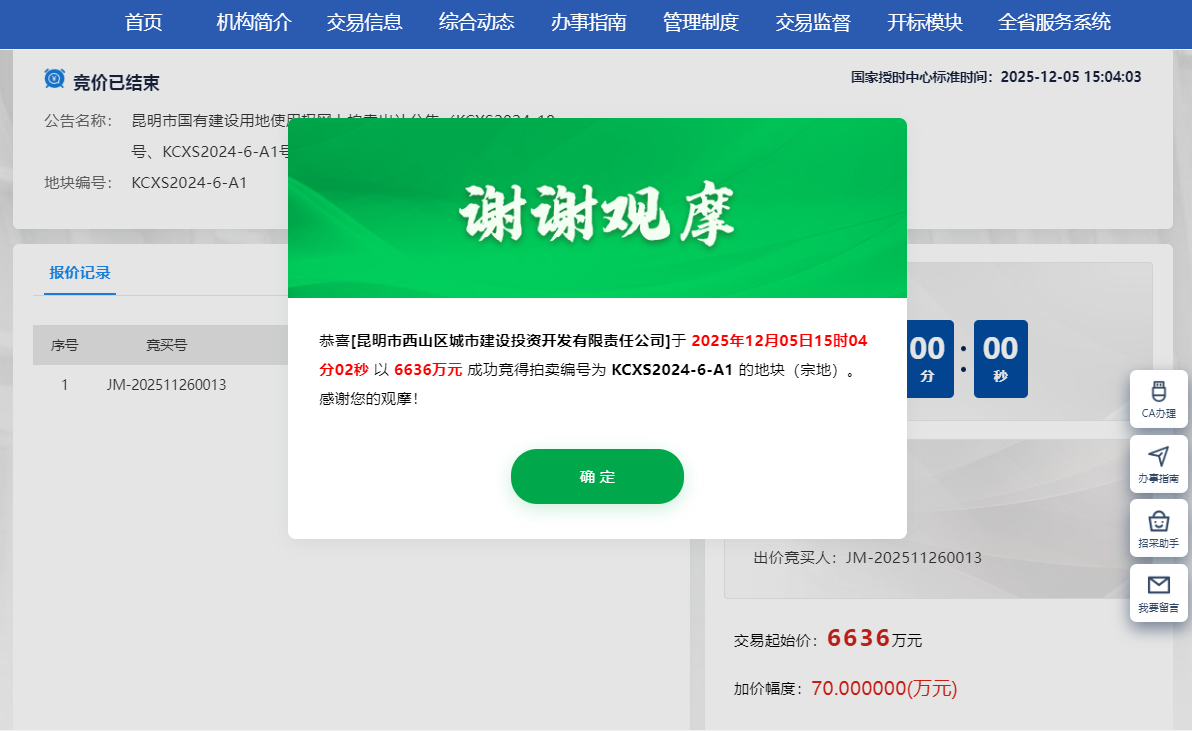The width and height of the screenshot is (1192, 731).
Task: Select the 开标模块 menu item
Action: pyautogui.click(x=924, y=23)
